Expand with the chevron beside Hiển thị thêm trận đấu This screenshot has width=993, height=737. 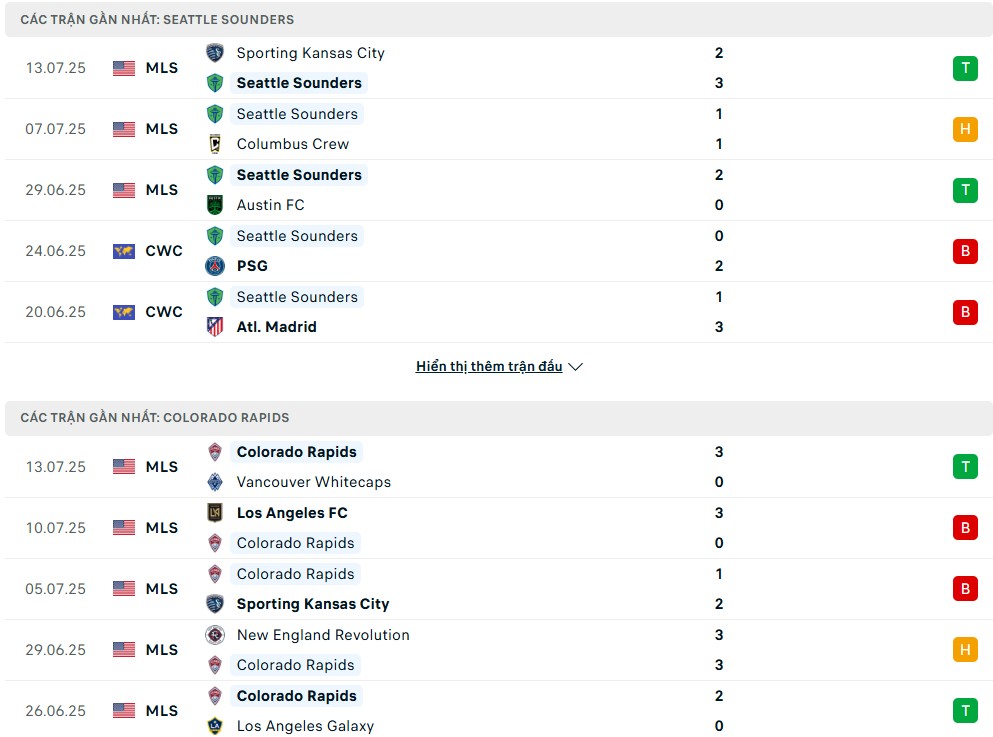[576, 367]
